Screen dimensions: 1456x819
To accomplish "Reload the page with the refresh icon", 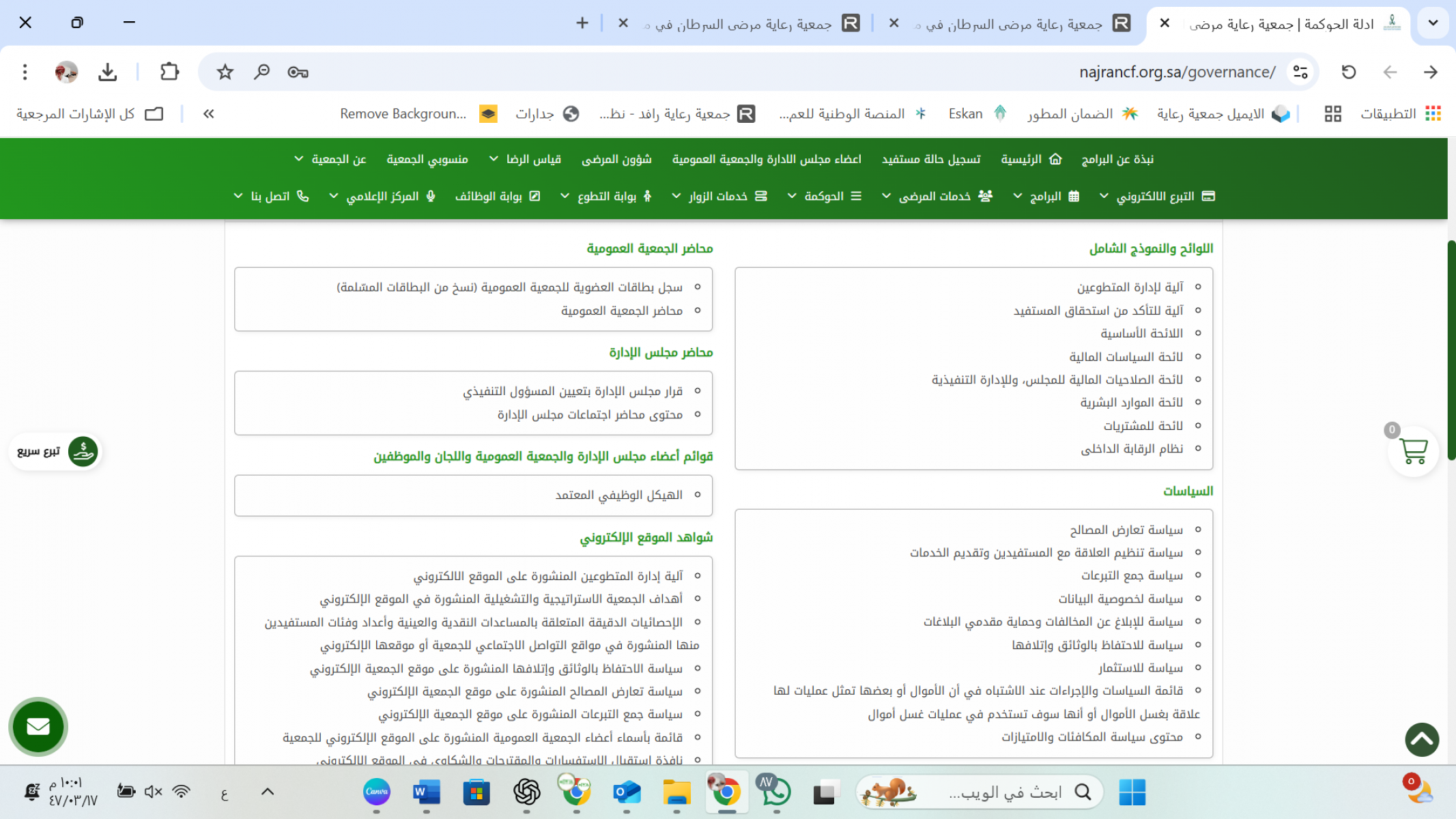I will pyautogui.click(x=1348, y=72).
